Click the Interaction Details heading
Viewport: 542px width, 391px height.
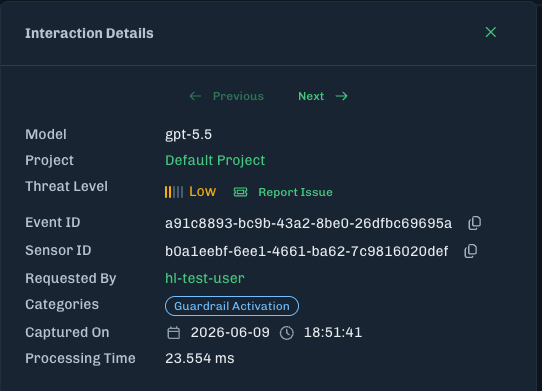pos(89,34)
